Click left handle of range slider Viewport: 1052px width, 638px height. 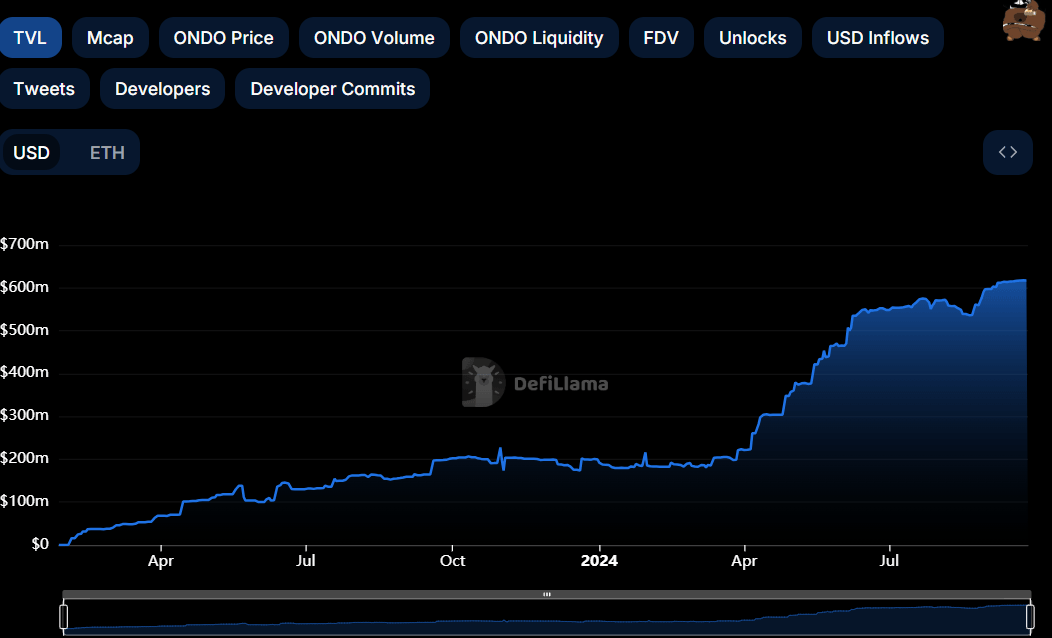click(x=64, y=617)
